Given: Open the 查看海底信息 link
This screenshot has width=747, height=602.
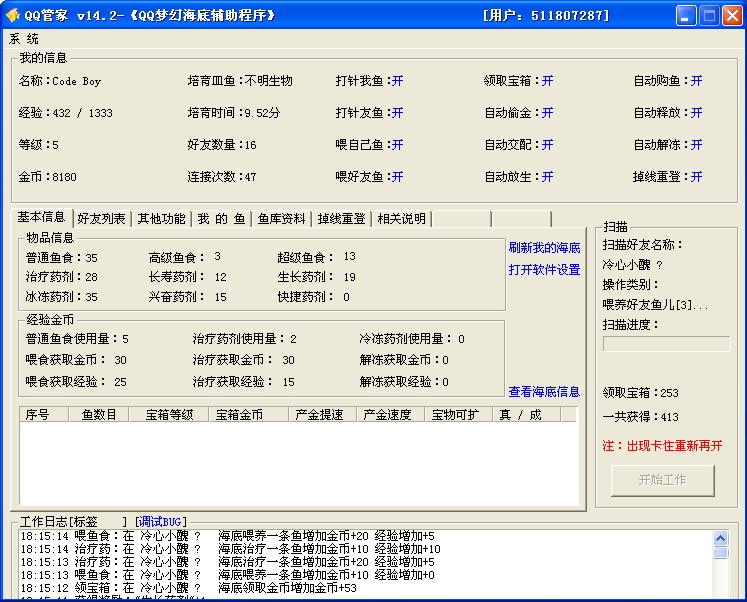Looking at the screenshot, I should point(543,392).
